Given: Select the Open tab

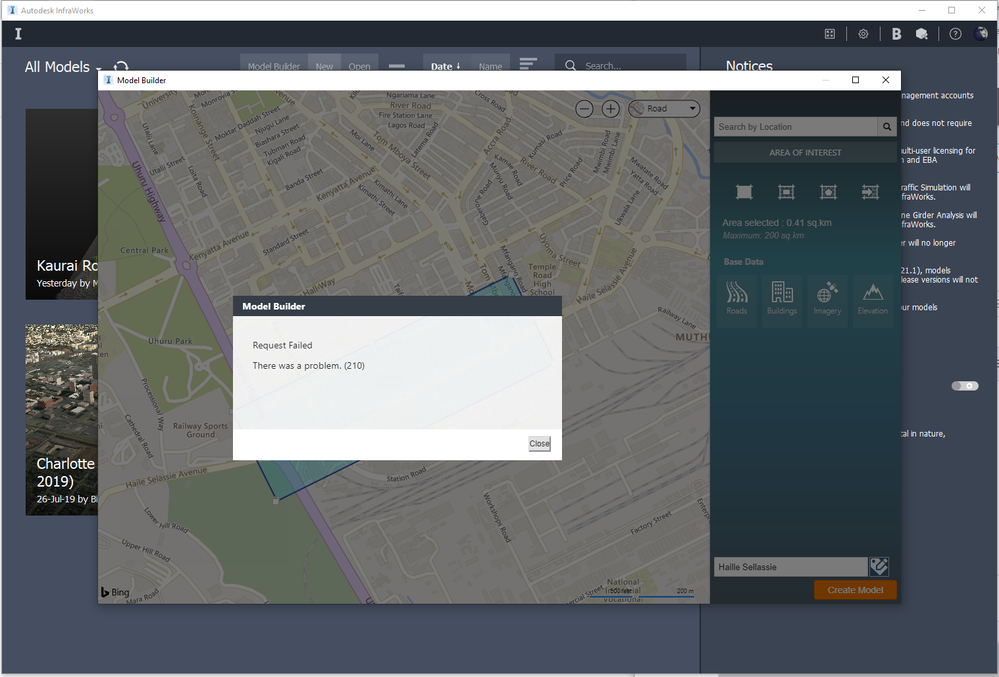Looking at the screenshot, I should tap(359, 66).
